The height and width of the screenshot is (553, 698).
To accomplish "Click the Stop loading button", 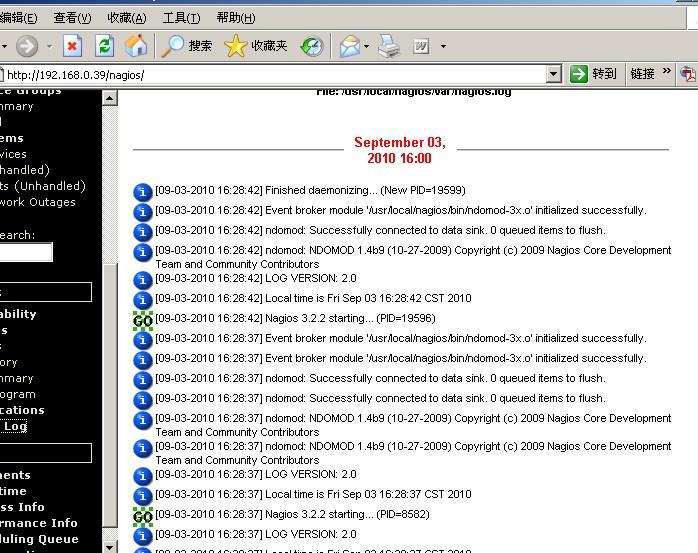I will click(x=72, y=45).
